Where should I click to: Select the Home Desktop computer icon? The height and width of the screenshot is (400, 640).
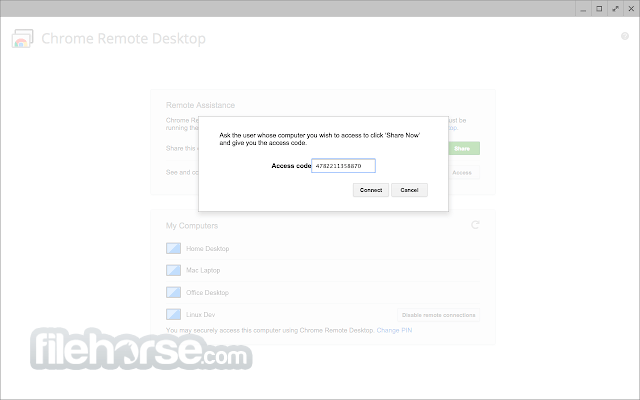pyautogui.click(x=173, y=248)
